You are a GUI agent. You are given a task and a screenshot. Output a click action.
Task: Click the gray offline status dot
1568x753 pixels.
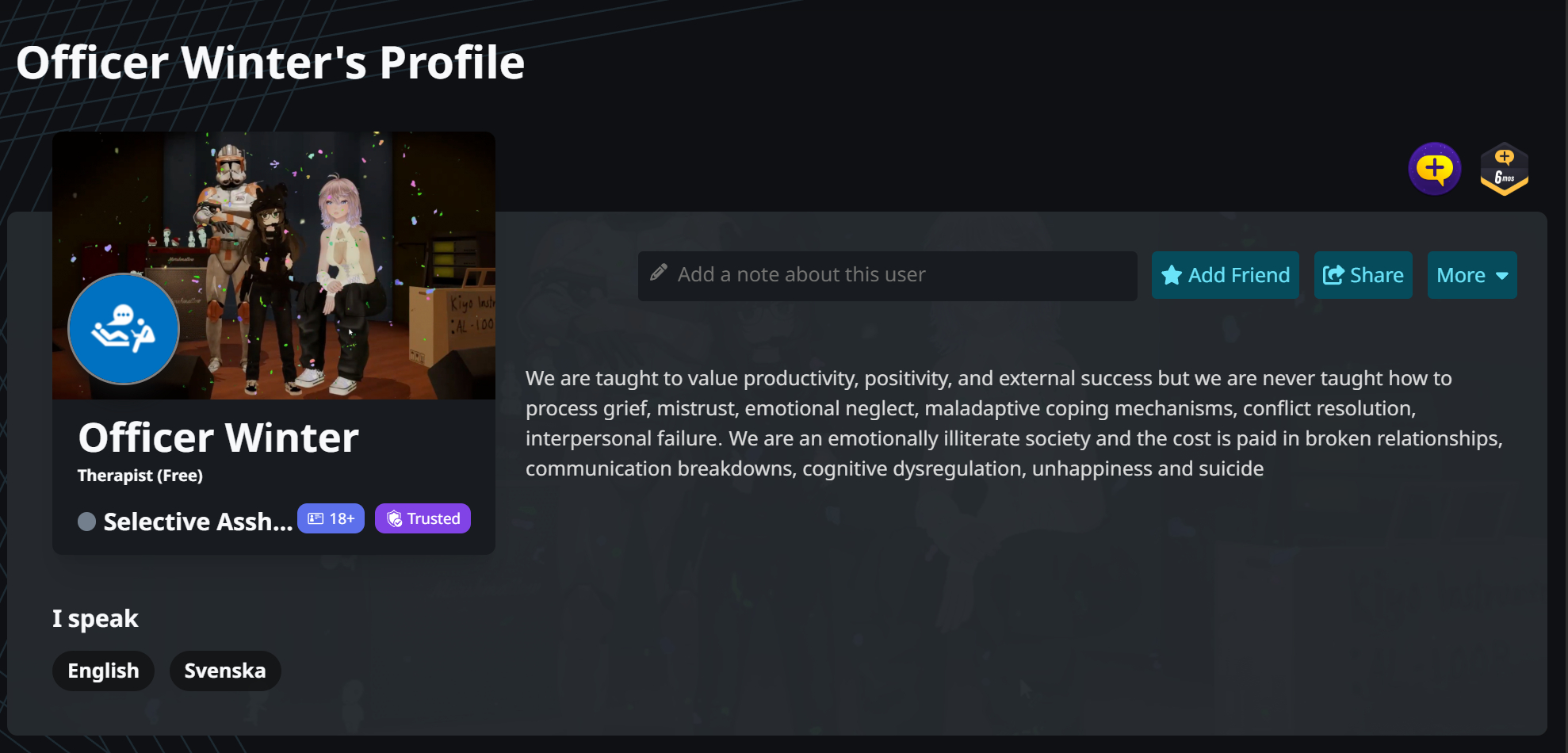pyautogui.click(x=87, y=522)
